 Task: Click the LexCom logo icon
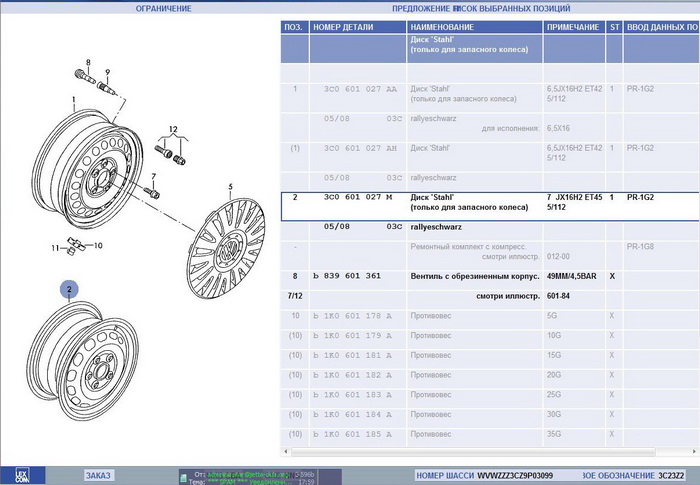[22, 475]
